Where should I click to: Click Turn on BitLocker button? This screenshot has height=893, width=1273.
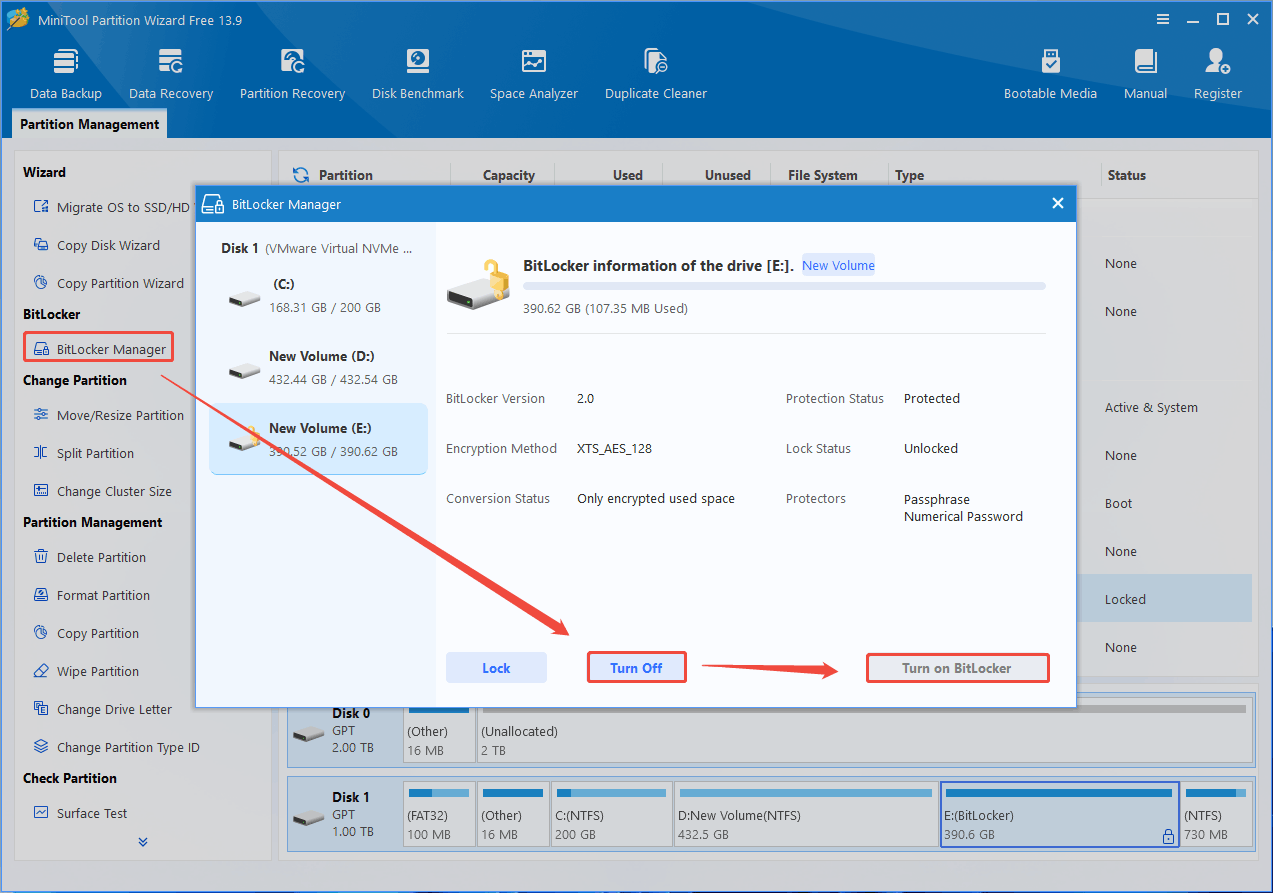pos(957,668)
